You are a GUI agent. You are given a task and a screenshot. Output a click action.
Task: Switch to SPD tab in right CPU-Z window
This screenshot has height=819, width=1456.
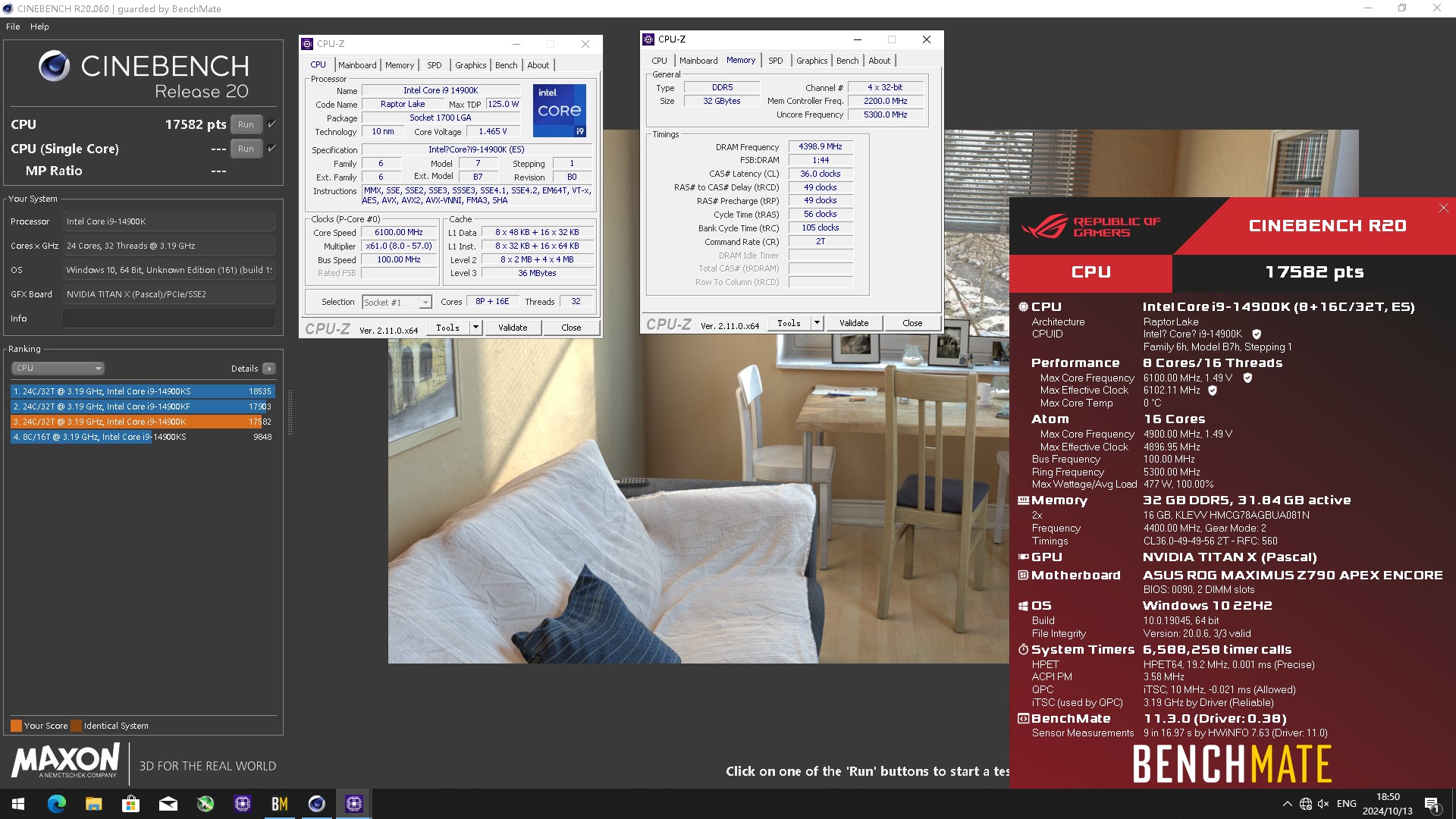pos(776,61)
